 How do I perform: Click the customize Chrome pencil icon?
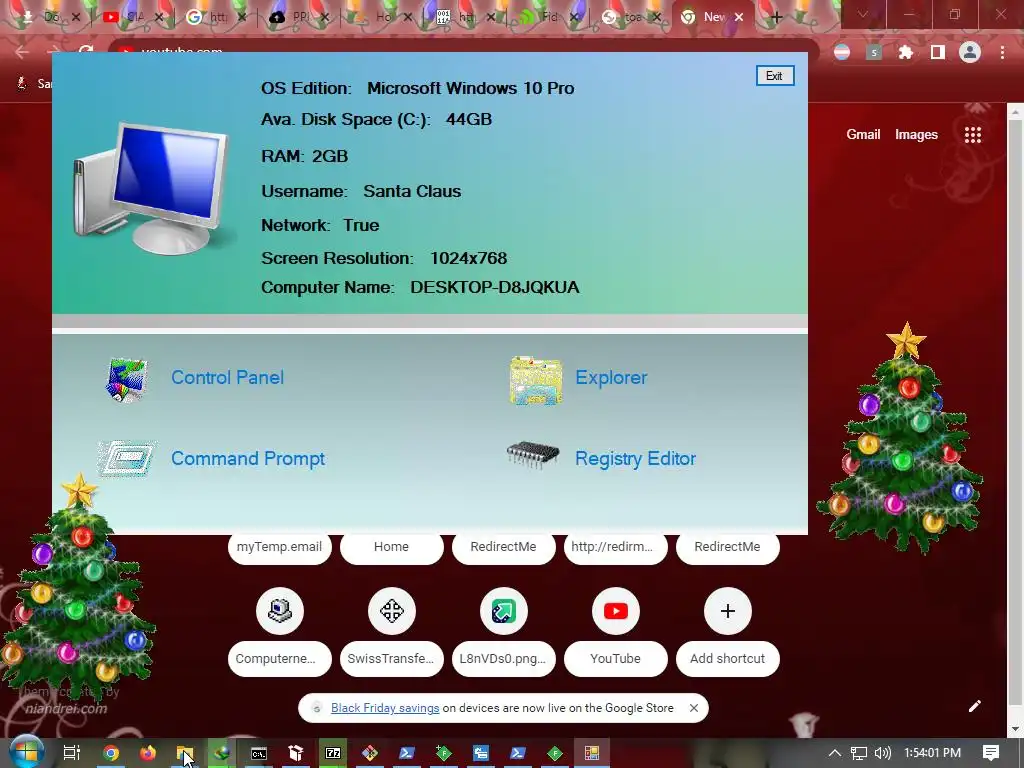click(x=974, y=706)
